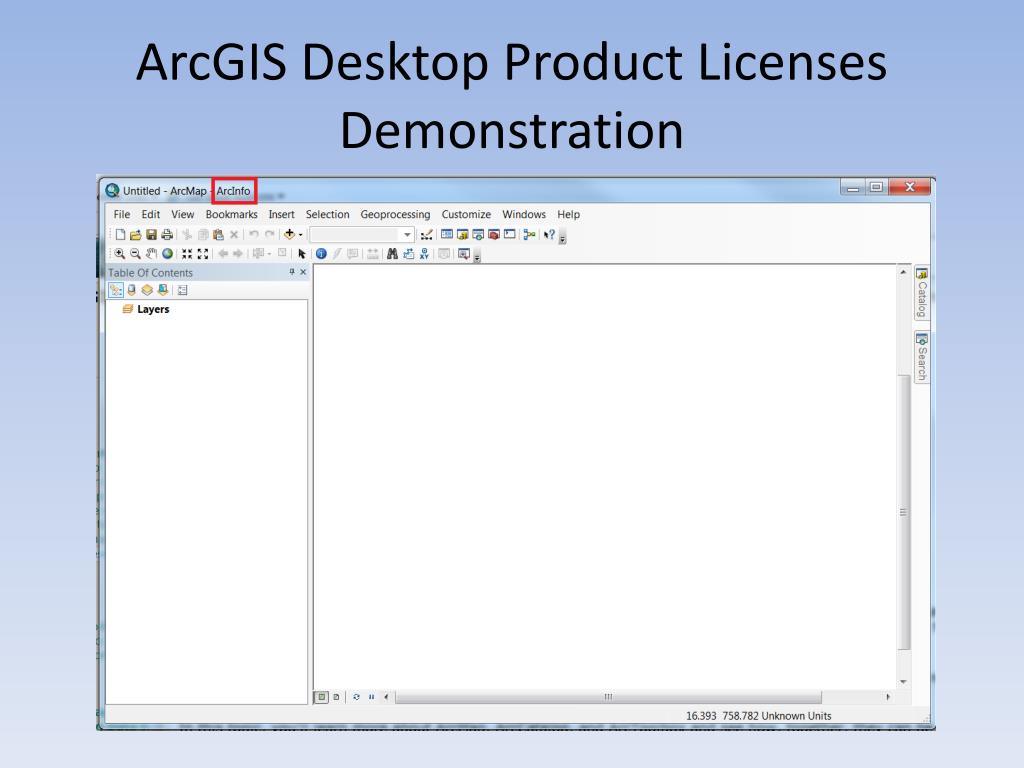The width and height of the screenshot is (1024, 768).
Task: Open the View menu
Action: click(183, 214)
